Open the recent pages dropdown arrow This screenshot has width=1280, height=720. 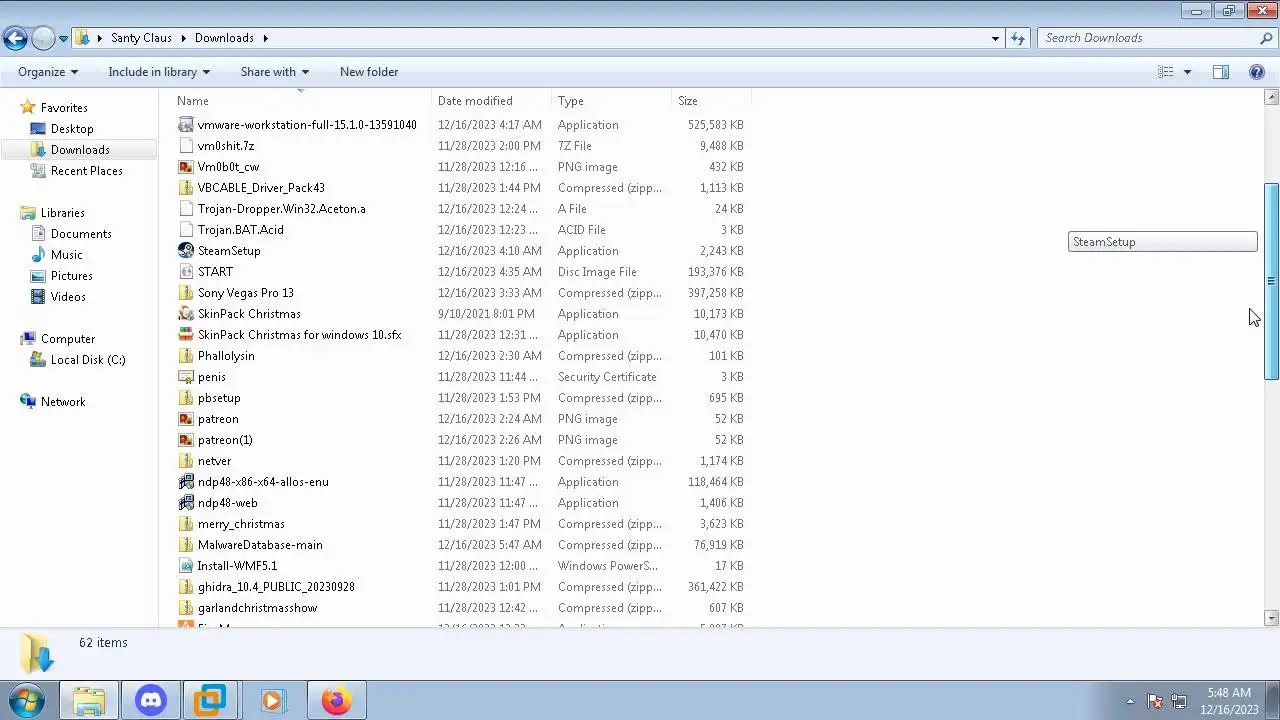(63, 38)
